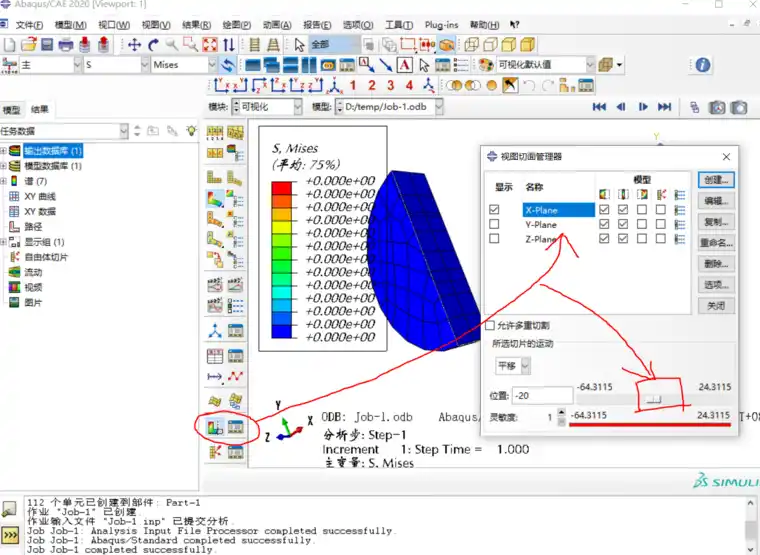Image resolution: width=760 pixels, height=555 pixels.
Task: Toggle fourth model checkbox in X-Plane row
Action: pyautogui.click(x=661, y=209)
